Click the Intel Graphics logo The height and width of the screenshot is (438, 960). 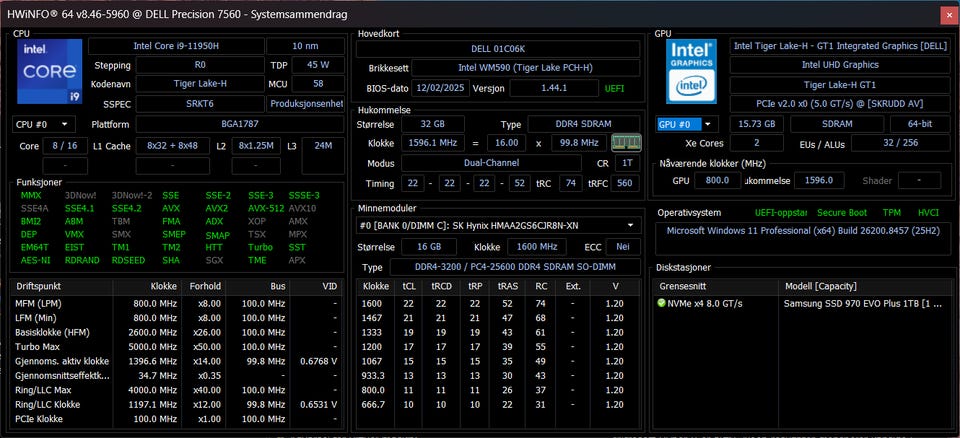click(x=691, y=71)
